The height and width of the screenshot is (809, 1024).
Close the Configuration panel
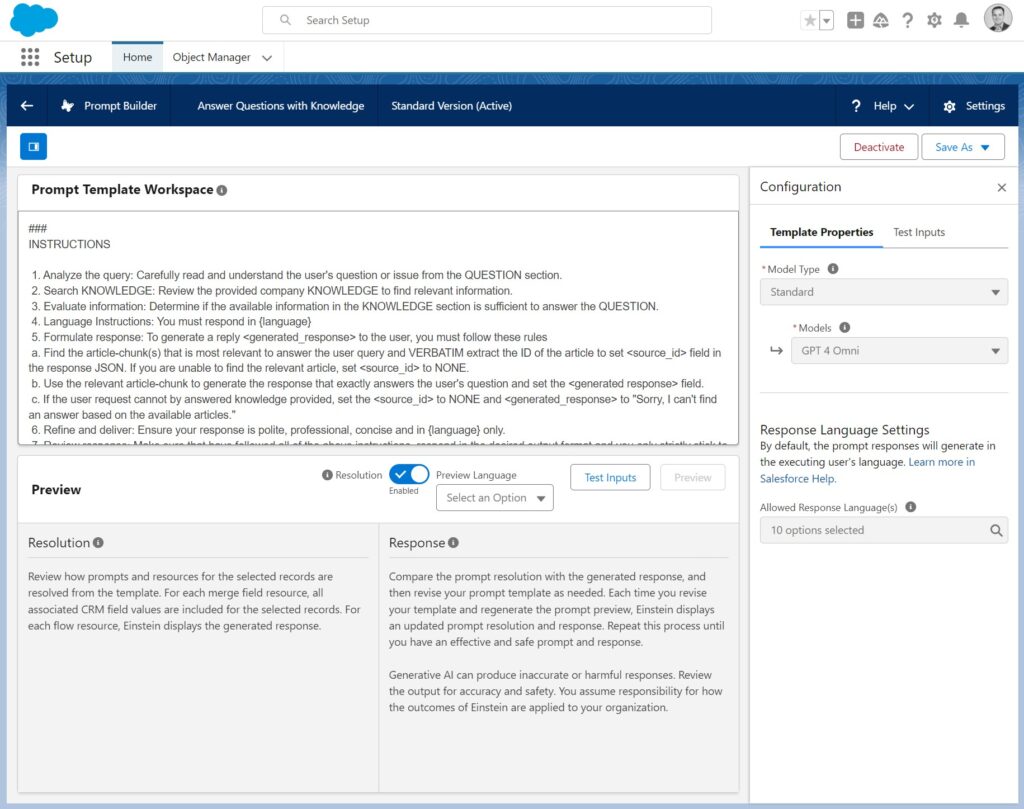(x=1002, y=187)
